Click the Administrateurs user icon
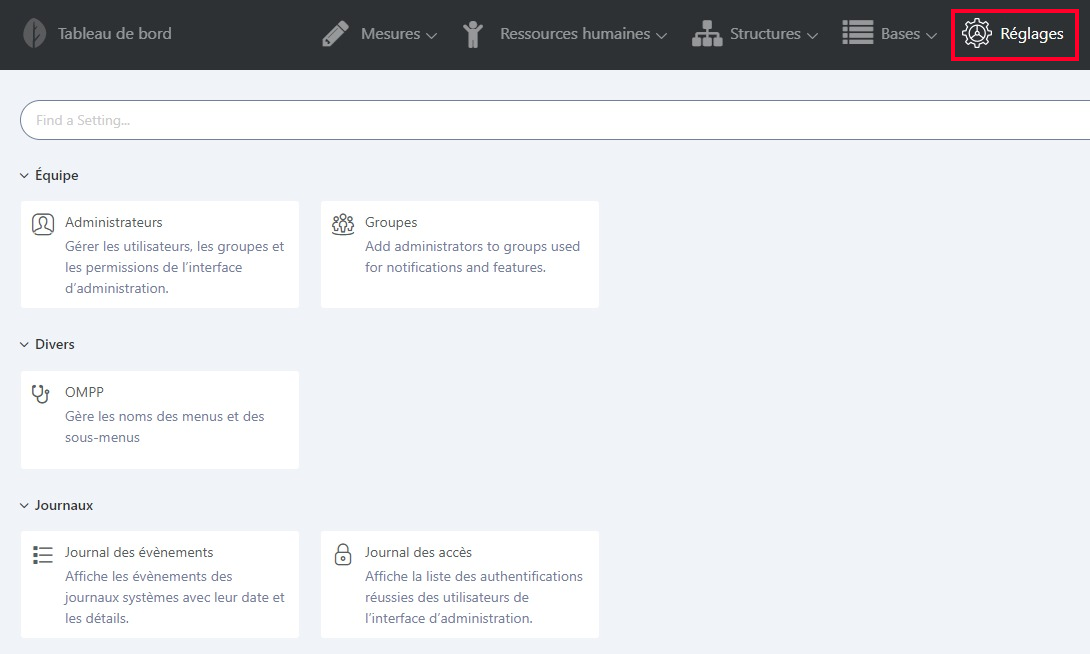Image resolution: width=1090 pixels, height=654 pixels. click(x=43, y=224)
